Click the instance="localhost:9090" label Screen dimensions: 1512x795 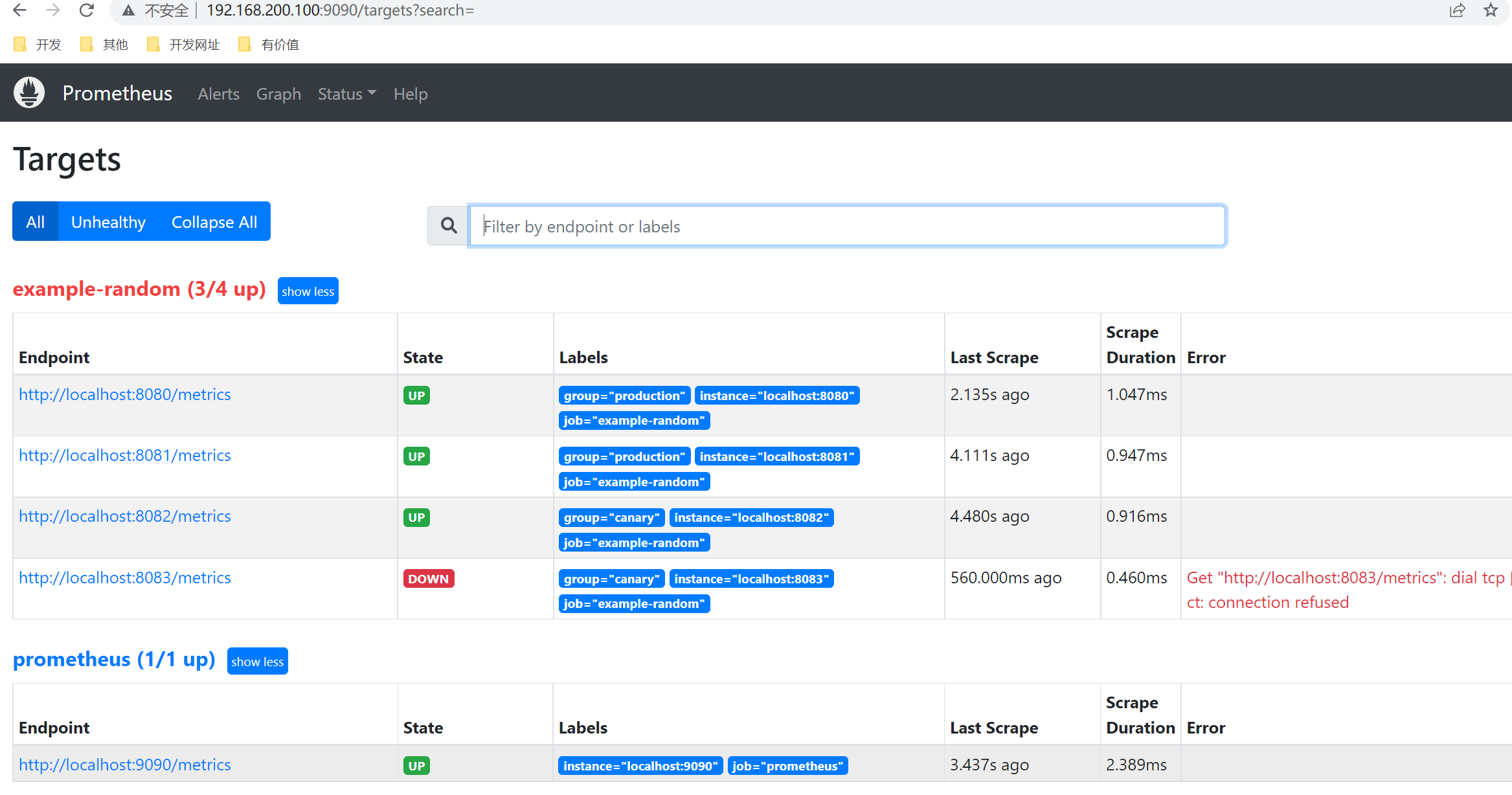[x=640, y=766]
